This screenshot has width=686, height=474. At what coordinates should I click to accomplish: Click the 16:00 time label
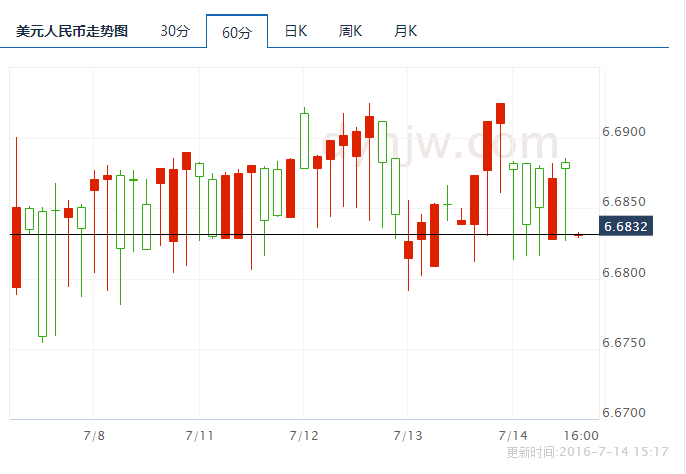pyautogui.click(x=581, y=436)
